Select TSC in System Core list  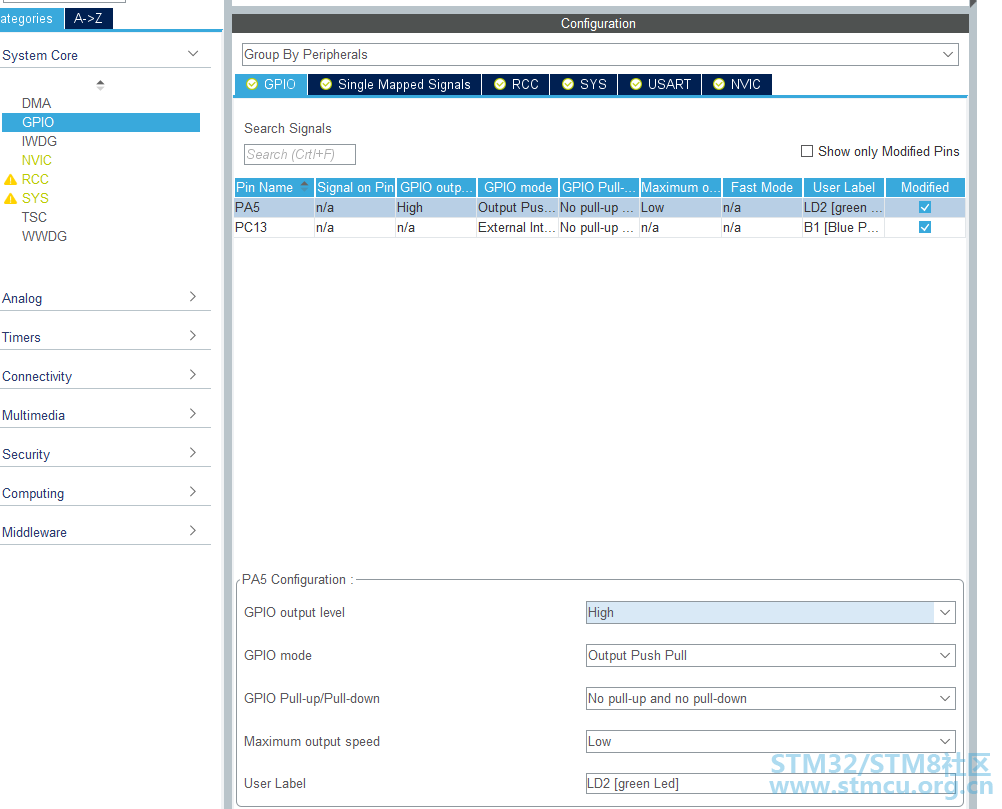tap(34, 217)
